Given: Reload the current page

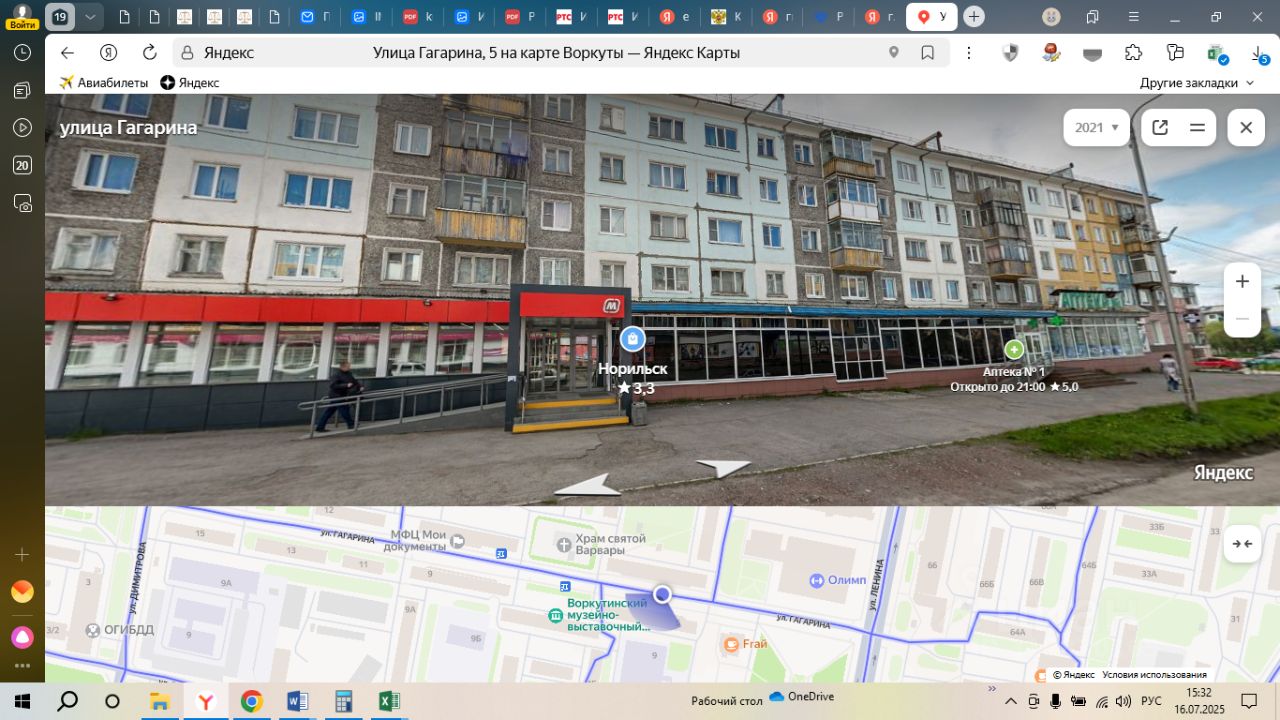Looking at the screenshot, I should (150, 53).
